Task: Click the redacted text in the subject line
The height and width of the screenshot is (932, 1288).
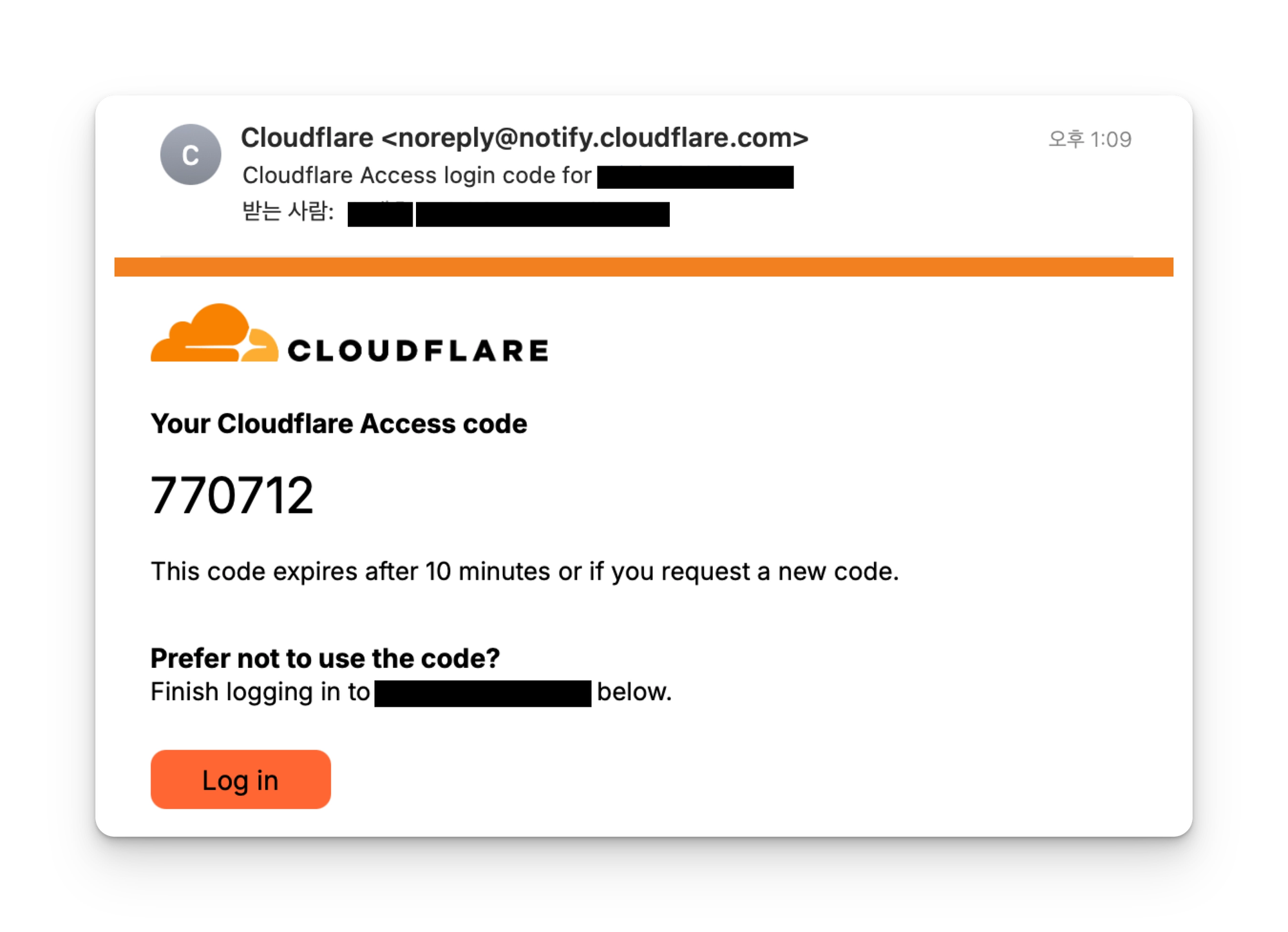Action: [695, 176]
